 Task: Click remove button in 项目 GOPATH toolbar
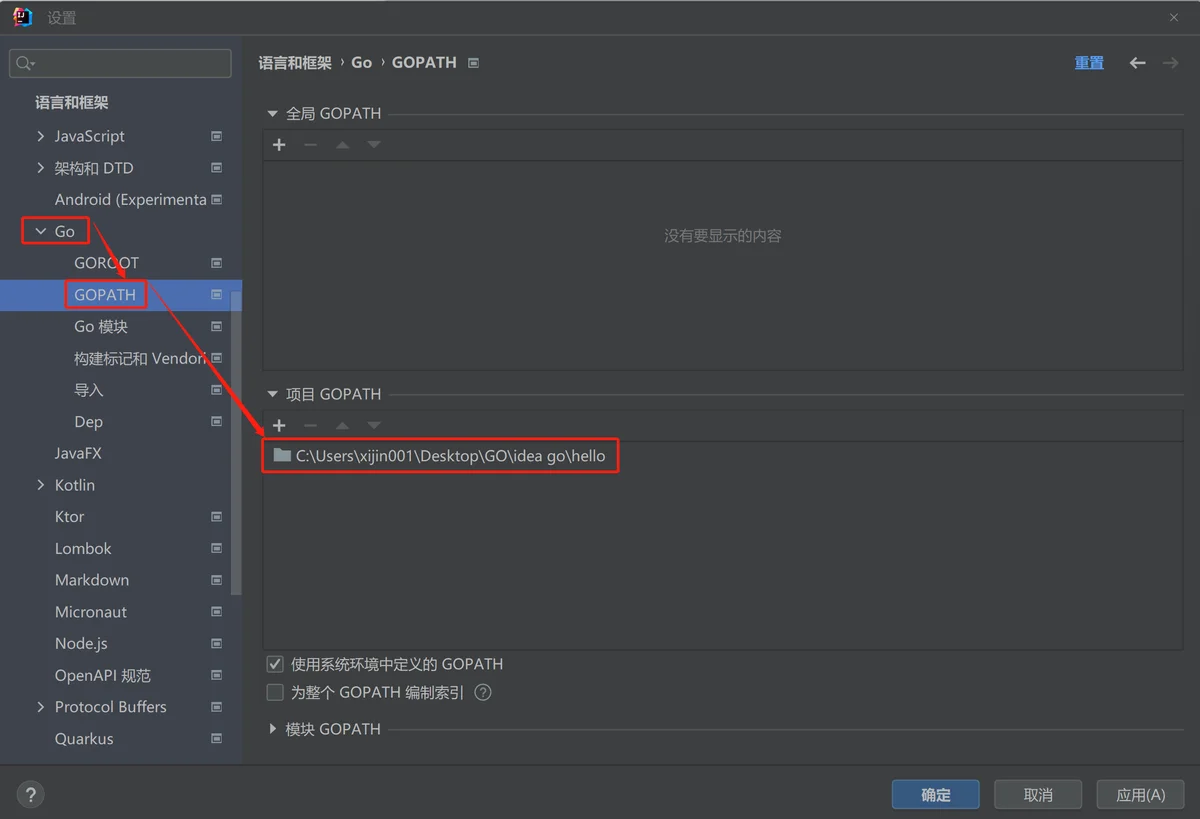coord(310,425)
